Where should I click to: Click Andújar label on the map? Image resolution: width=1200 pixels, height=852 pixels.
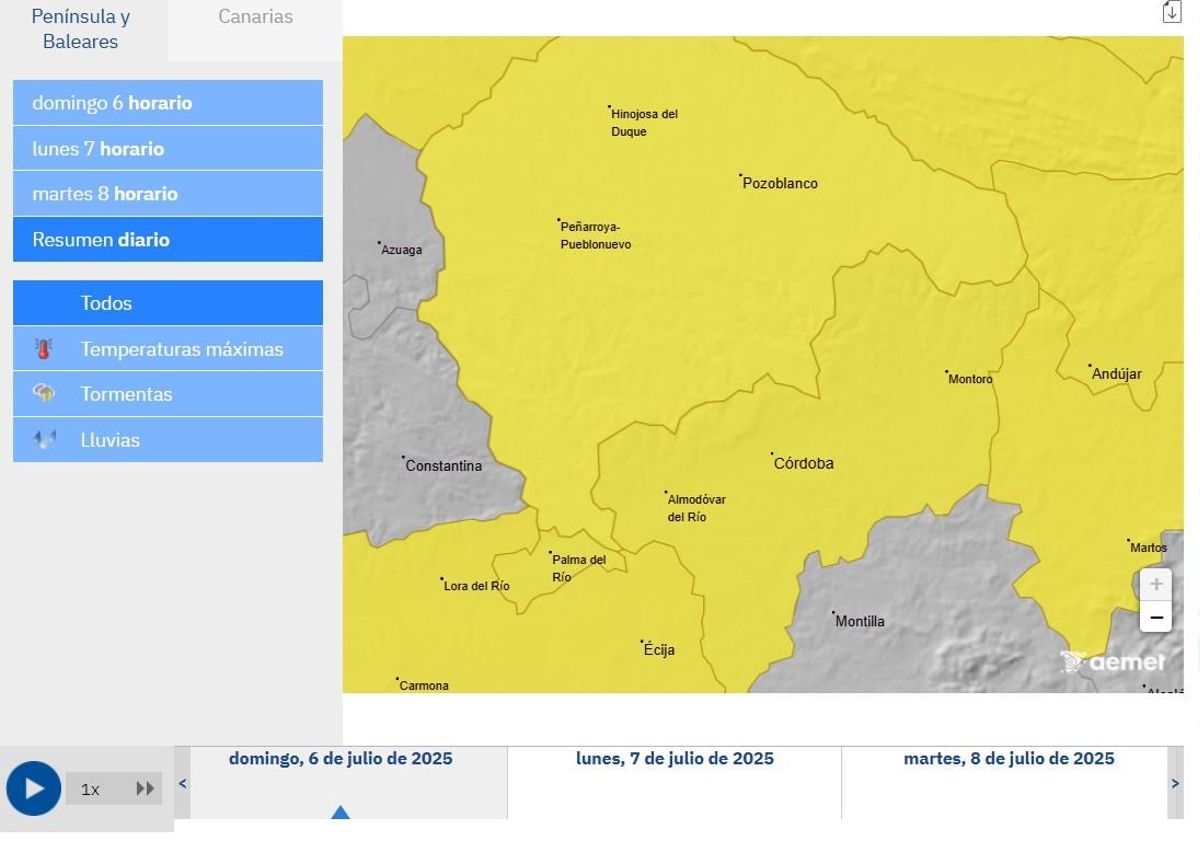click(1117, 375)
